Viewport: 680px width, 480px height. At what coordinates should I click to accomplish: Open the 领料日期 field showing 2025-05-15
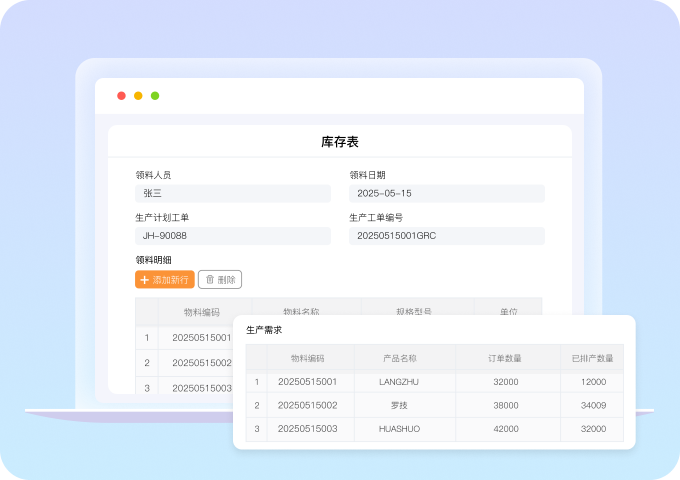click(446, 194)
